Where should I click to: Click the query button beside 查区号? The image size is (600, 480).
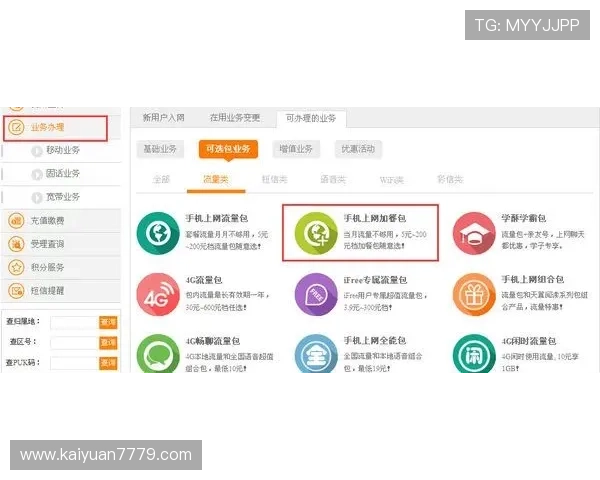pos(108,343)
